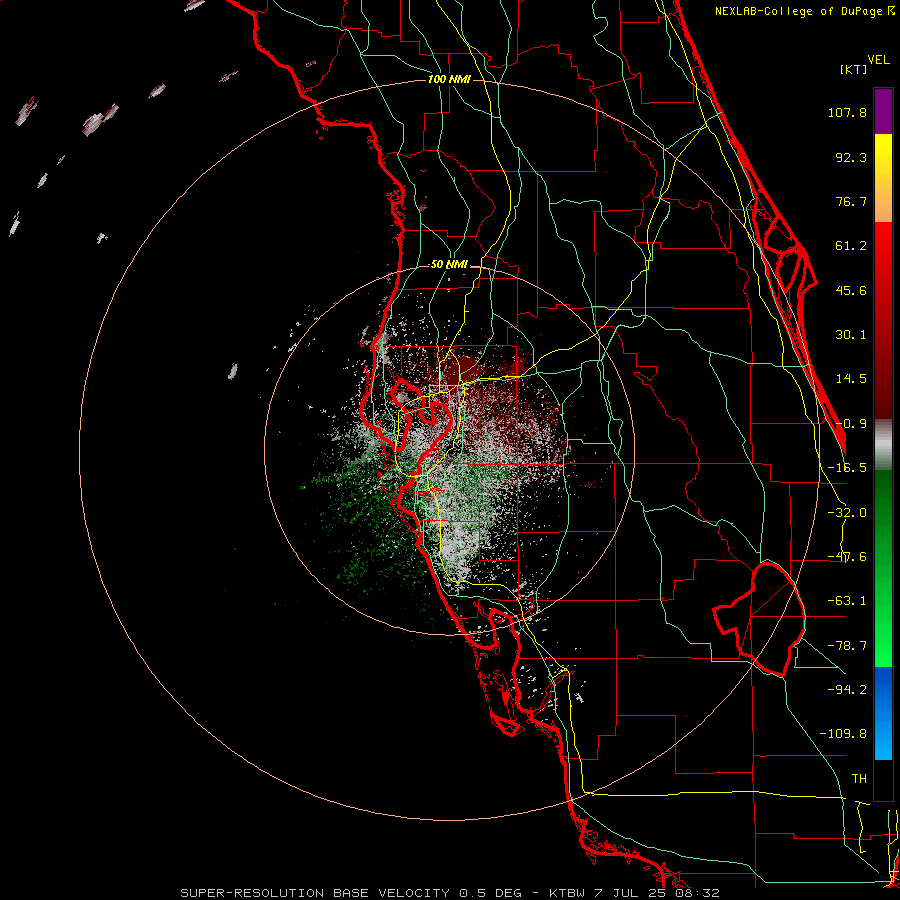Click the 30.1 velocity scale value
The width and height of the screenshot is (900, 900).
(x=851, y=335)
